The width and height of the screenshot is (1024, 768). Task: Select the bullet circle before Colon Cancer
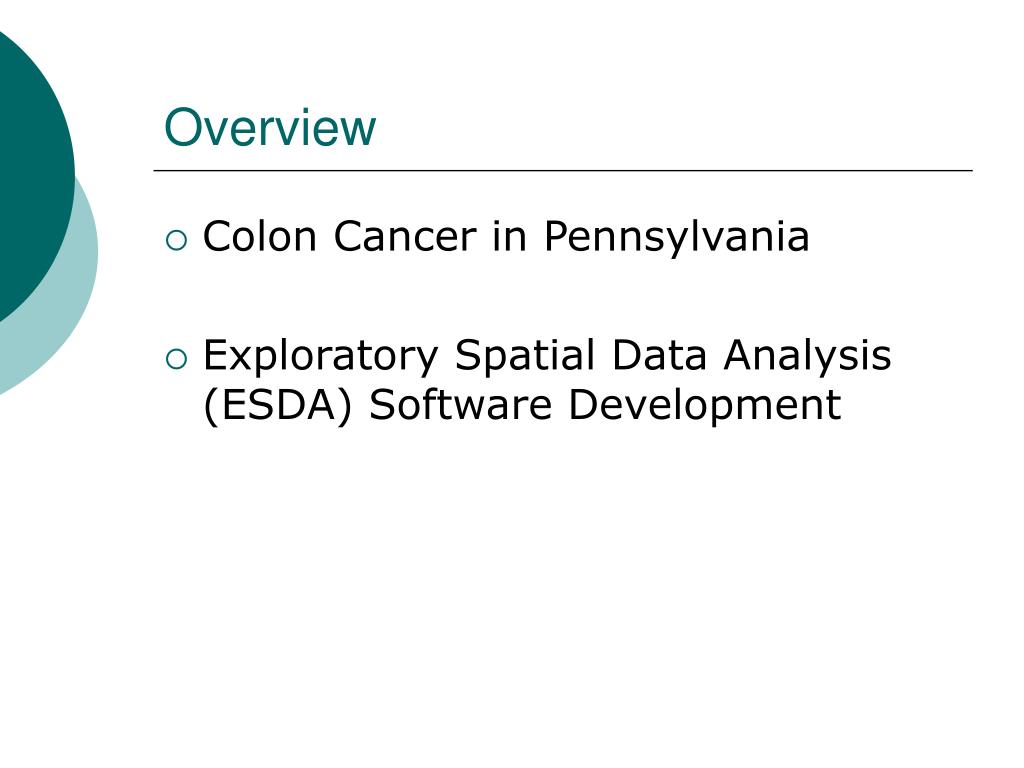(x=176, y=240)
